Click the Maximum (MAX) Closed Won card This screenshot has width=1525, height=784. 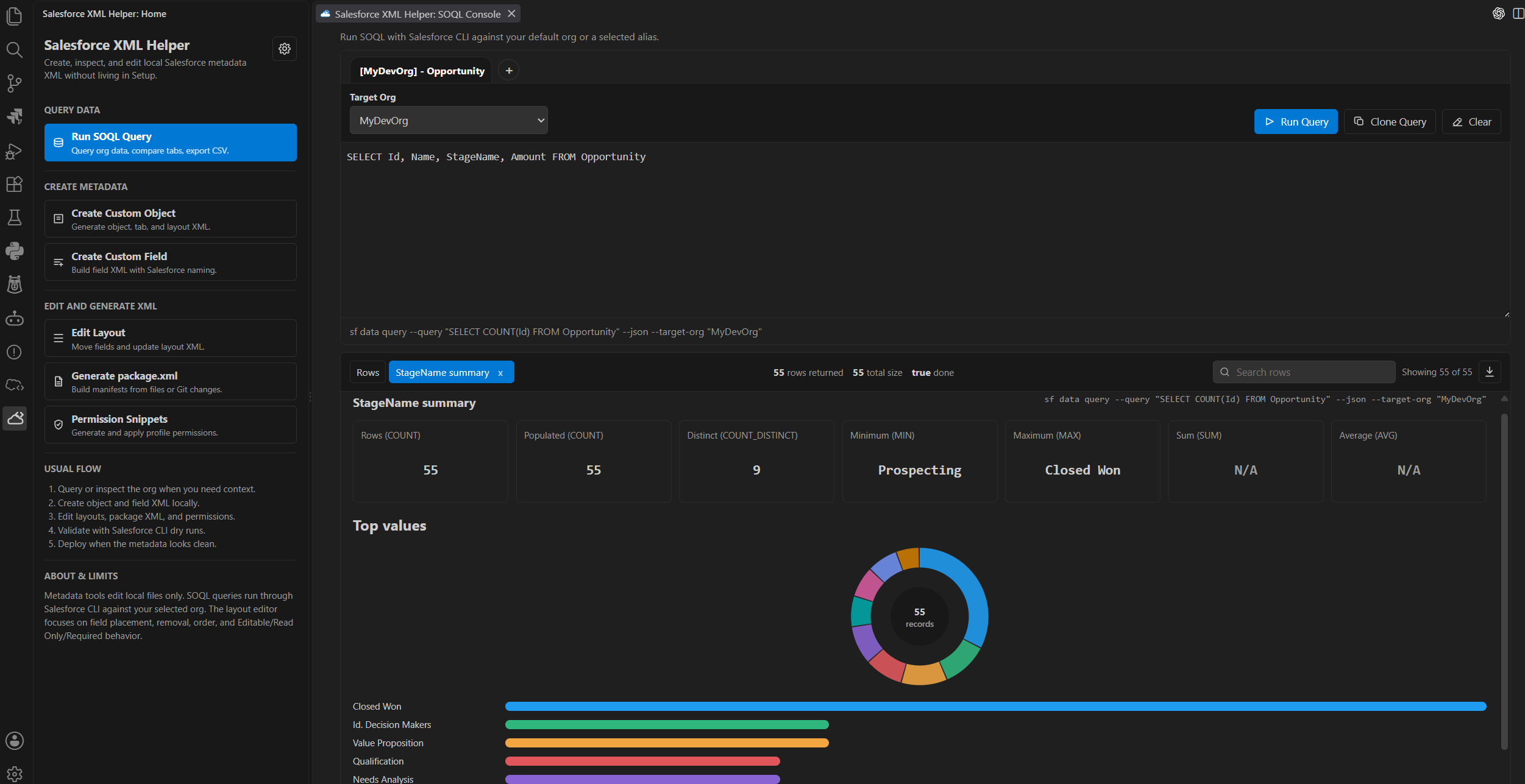pyautogui.click(x=1082, y=461)
